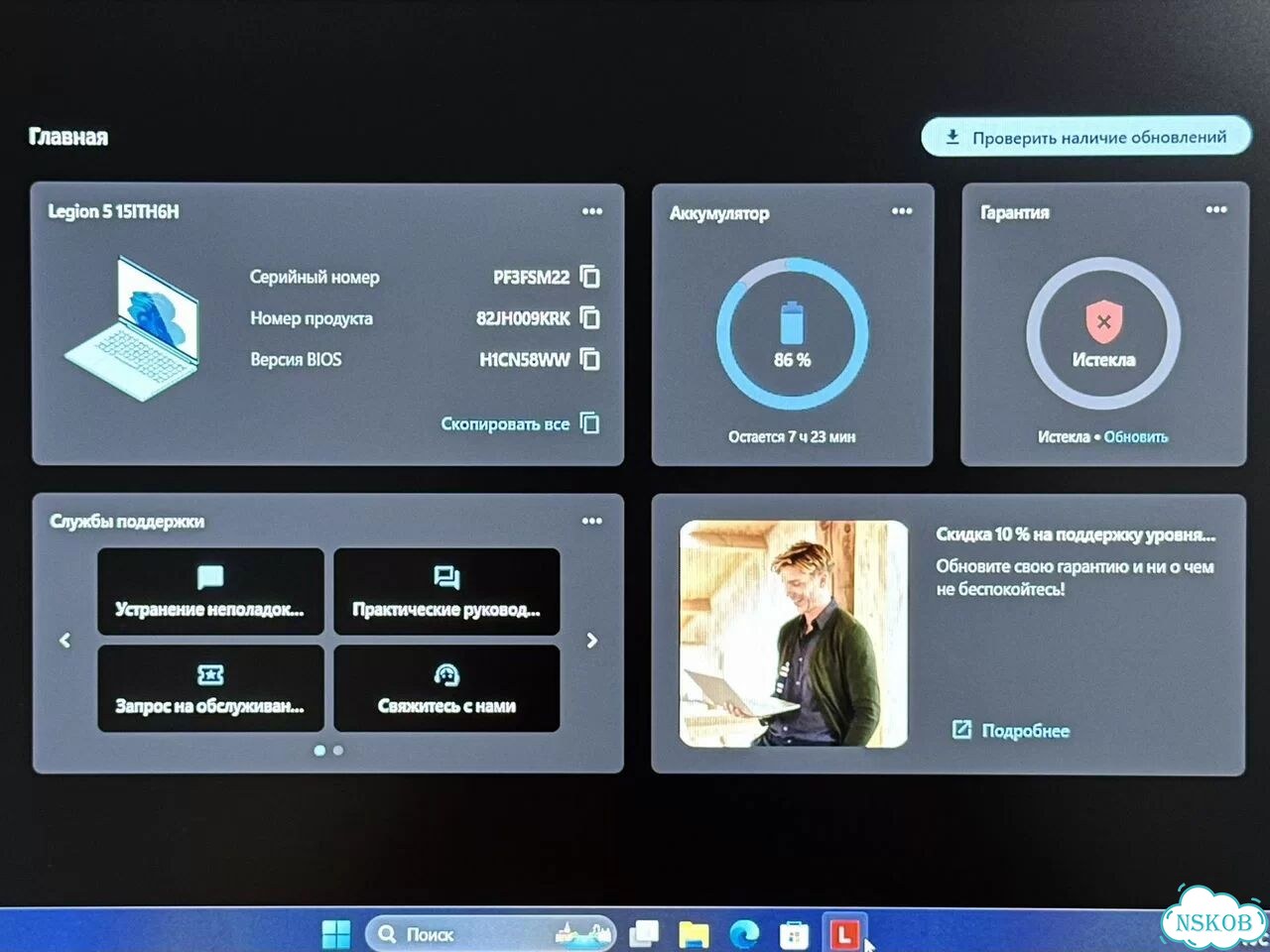Click the Lenovo Vantage taskbar icon
Image resolution: width=1270 pixels, height=952 pixels.
[844, 933]
